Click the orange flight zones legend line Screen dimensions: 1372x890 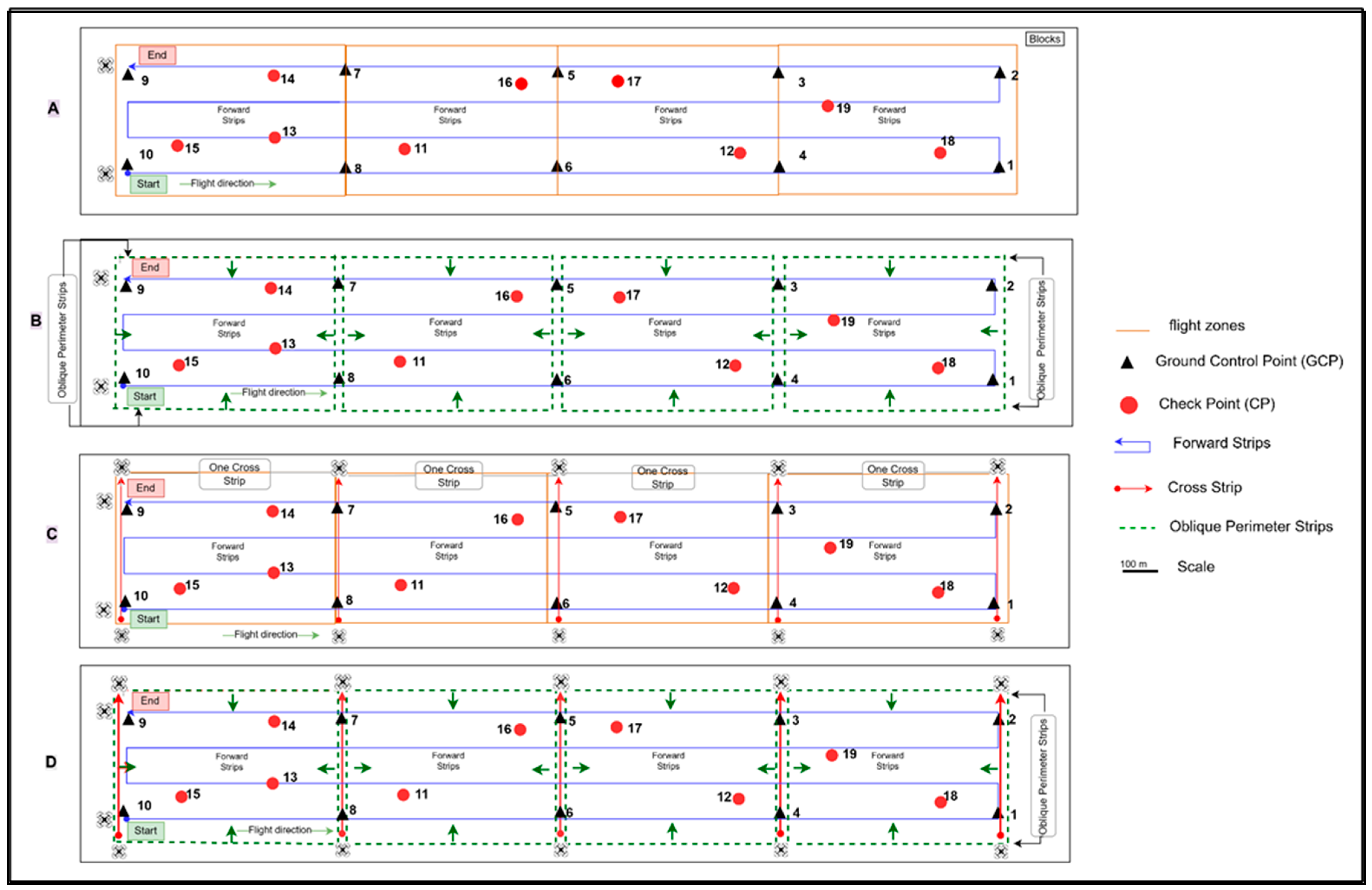click(x=1132, y=330)
